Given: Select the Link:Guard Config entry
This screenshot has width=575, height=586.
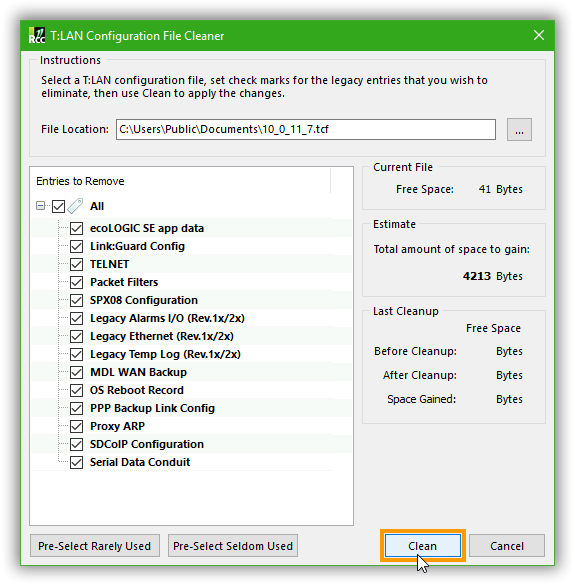Looking at the screenshot, I should pos(137,246).
